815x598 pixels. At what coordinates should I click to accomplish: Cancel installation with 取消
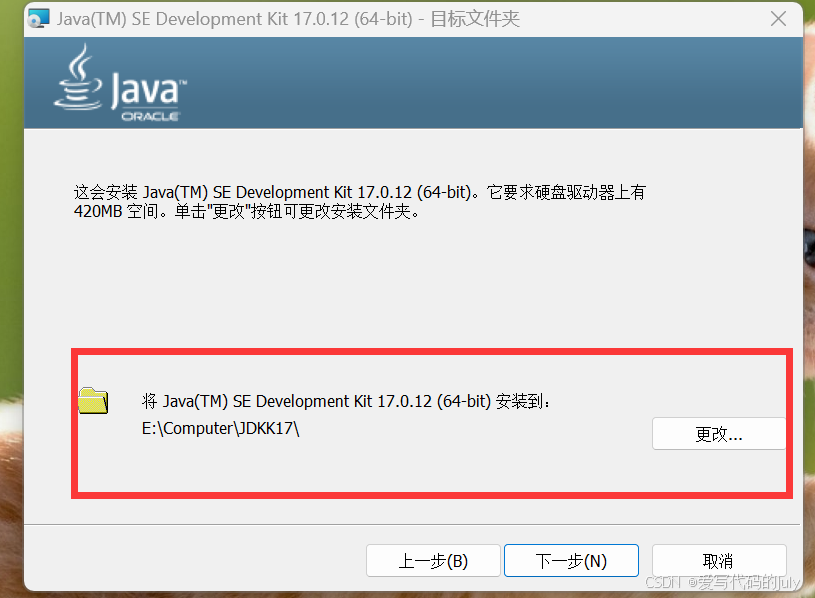point(718,561)
